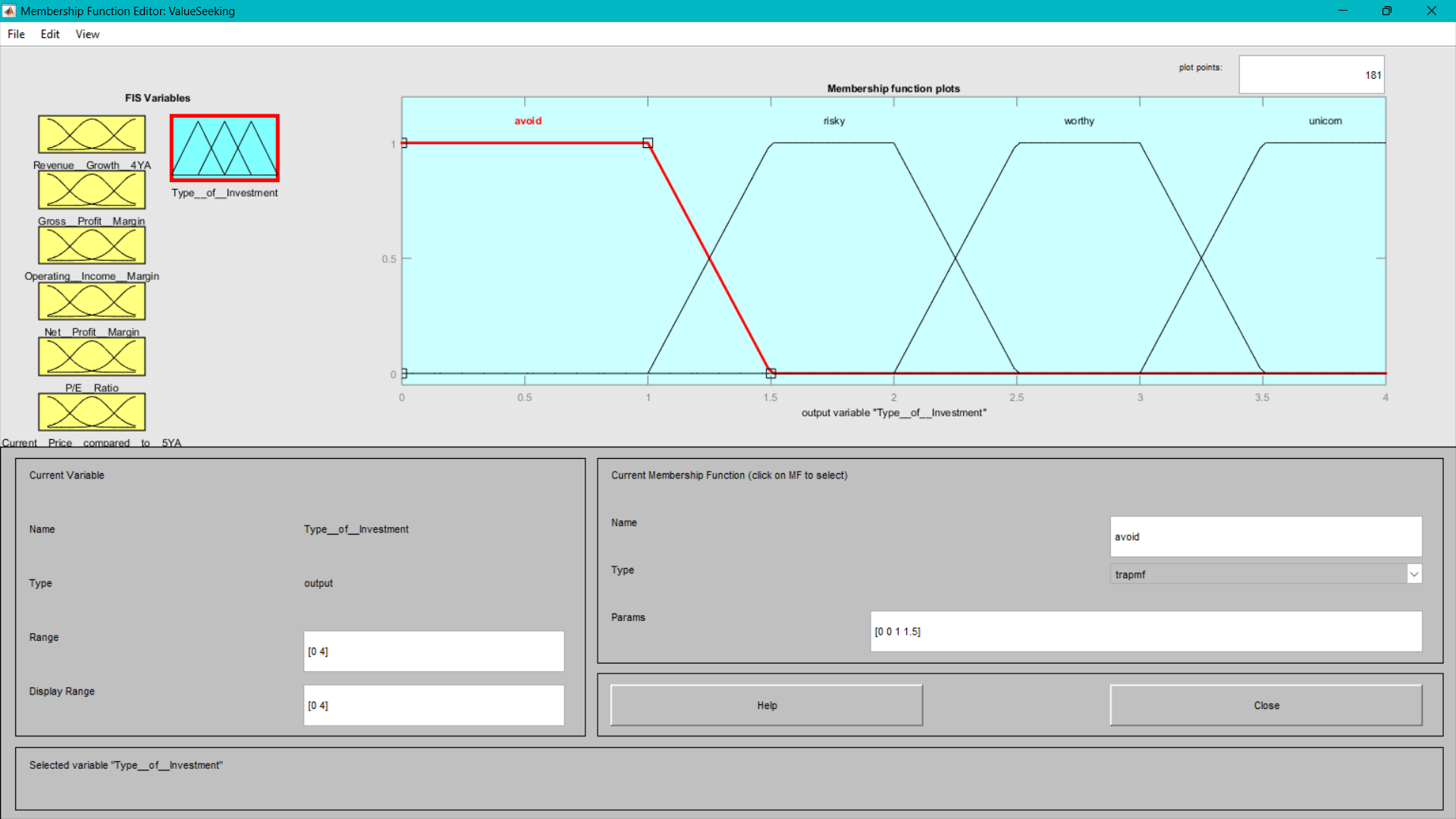Click the Help button
Image resolution: width=1456 pixels, height=819 pixels.
[766, 705]
